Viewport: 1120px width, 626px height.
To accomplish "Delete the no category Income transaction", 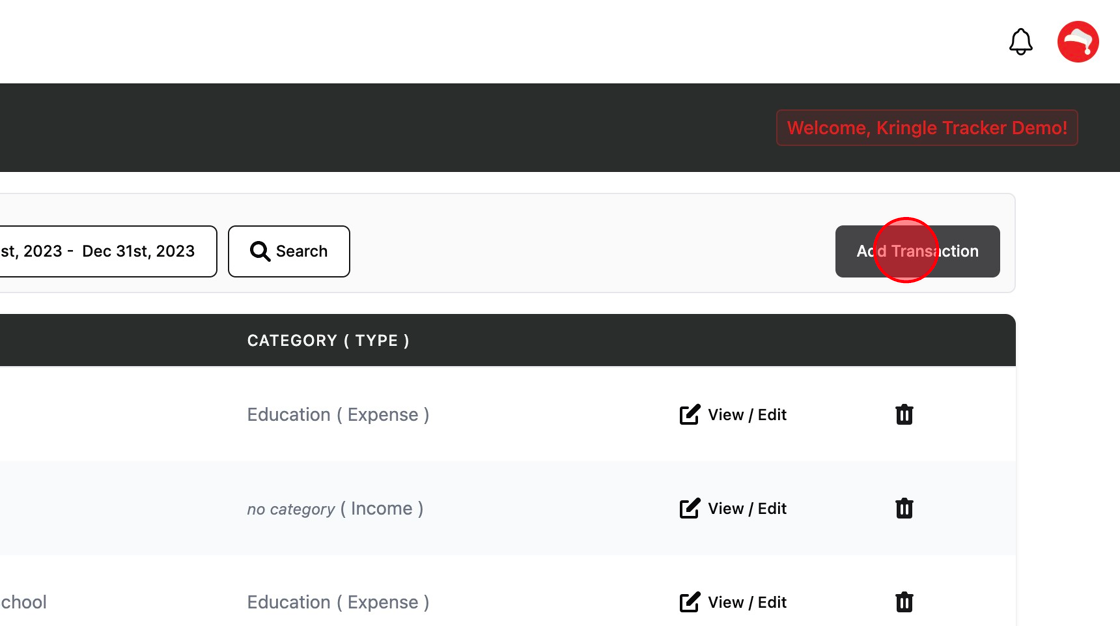I will coord(904,508).
